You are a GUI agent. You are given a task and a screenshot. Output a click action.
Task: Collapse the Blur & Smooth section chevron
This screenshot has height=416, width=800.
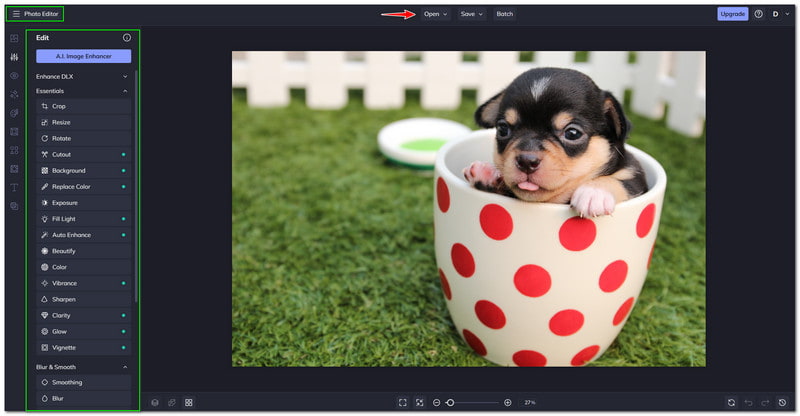tap(125, 367)
